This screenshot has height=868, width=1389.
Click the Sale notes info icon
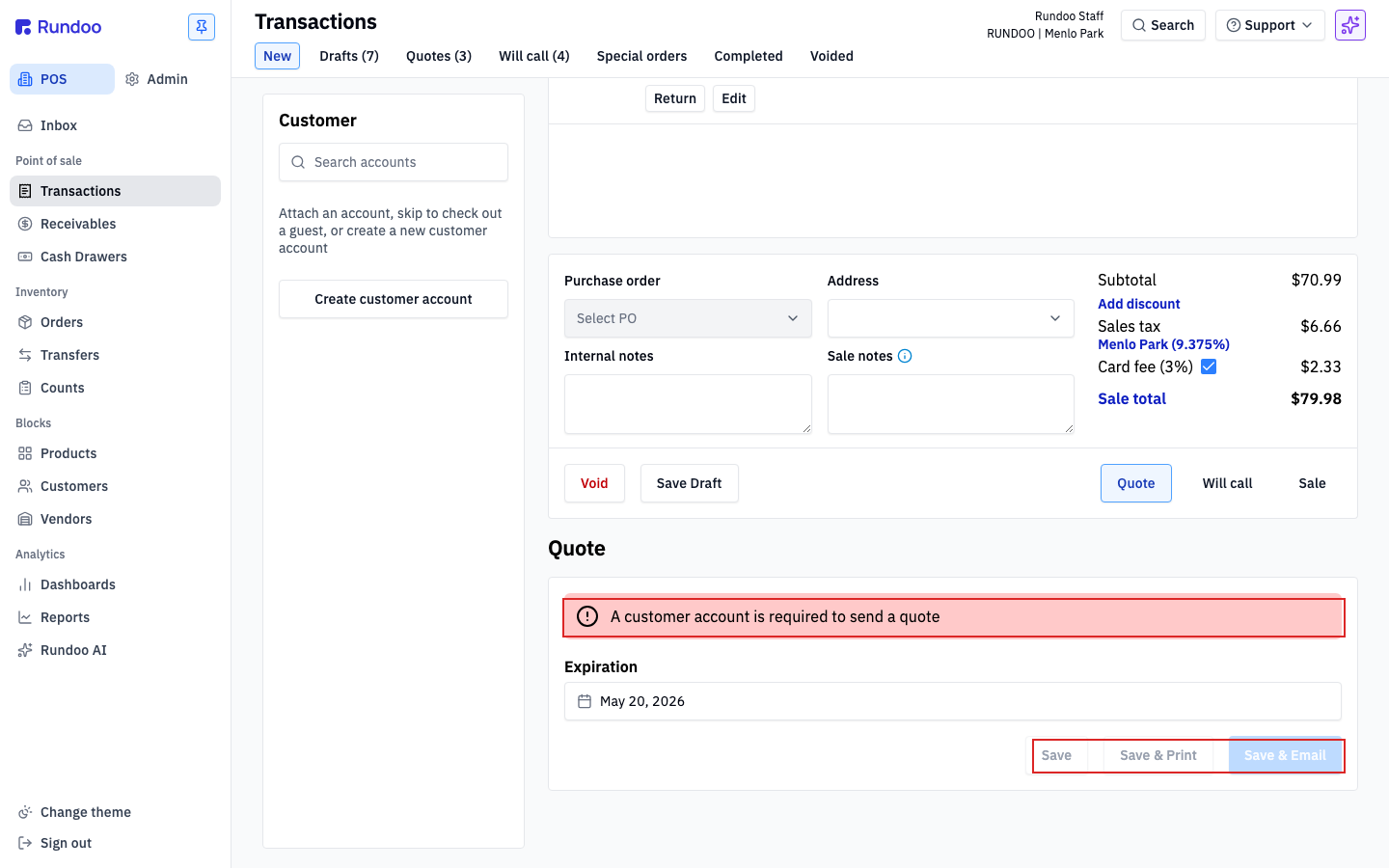(905, 356)
